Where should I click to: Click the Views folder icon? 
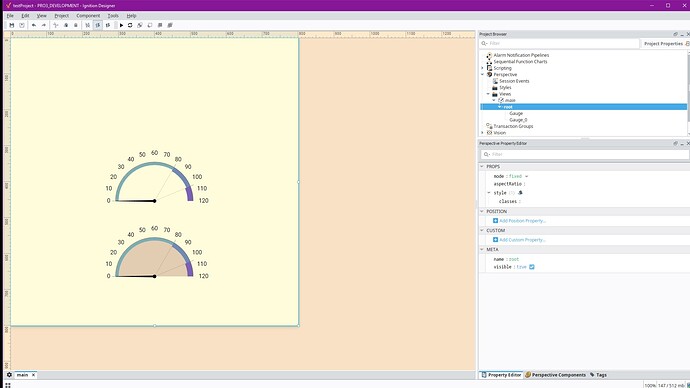coord(495,94)
